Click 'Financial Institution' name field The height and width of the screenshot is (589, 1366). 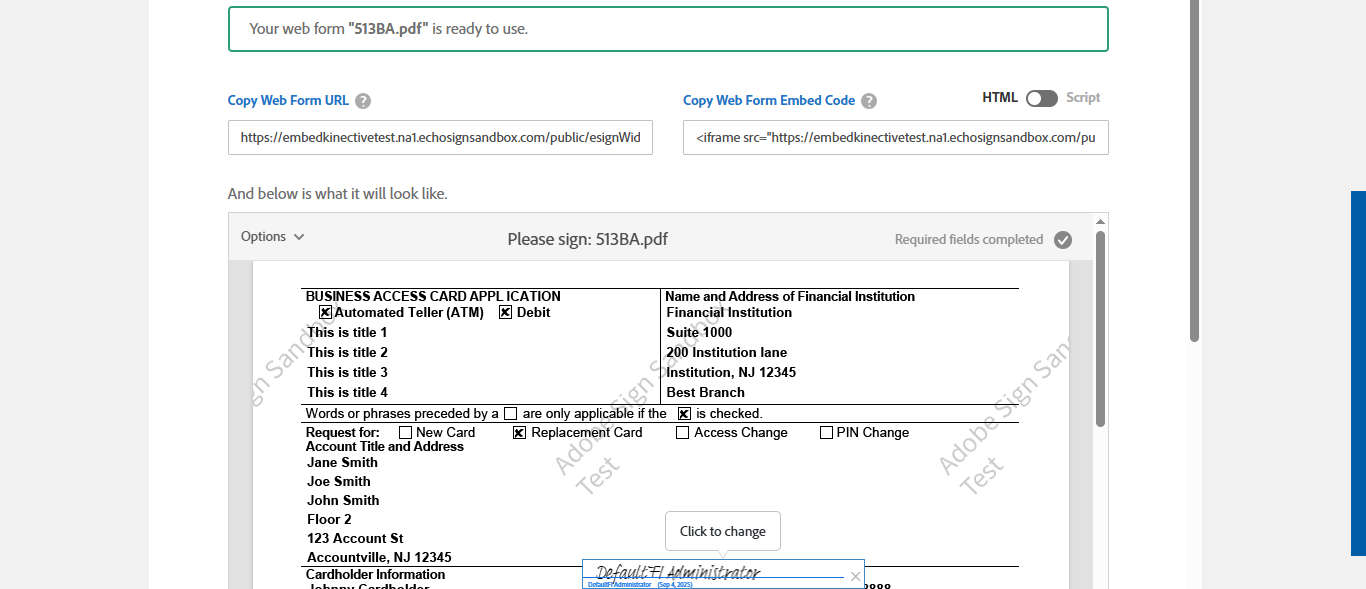click(729, 312)
